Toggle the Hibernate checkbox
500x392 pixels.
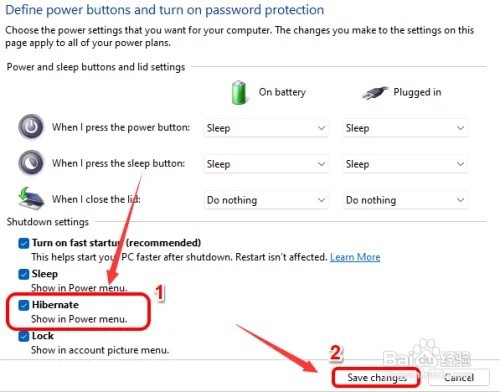point(24,305)
